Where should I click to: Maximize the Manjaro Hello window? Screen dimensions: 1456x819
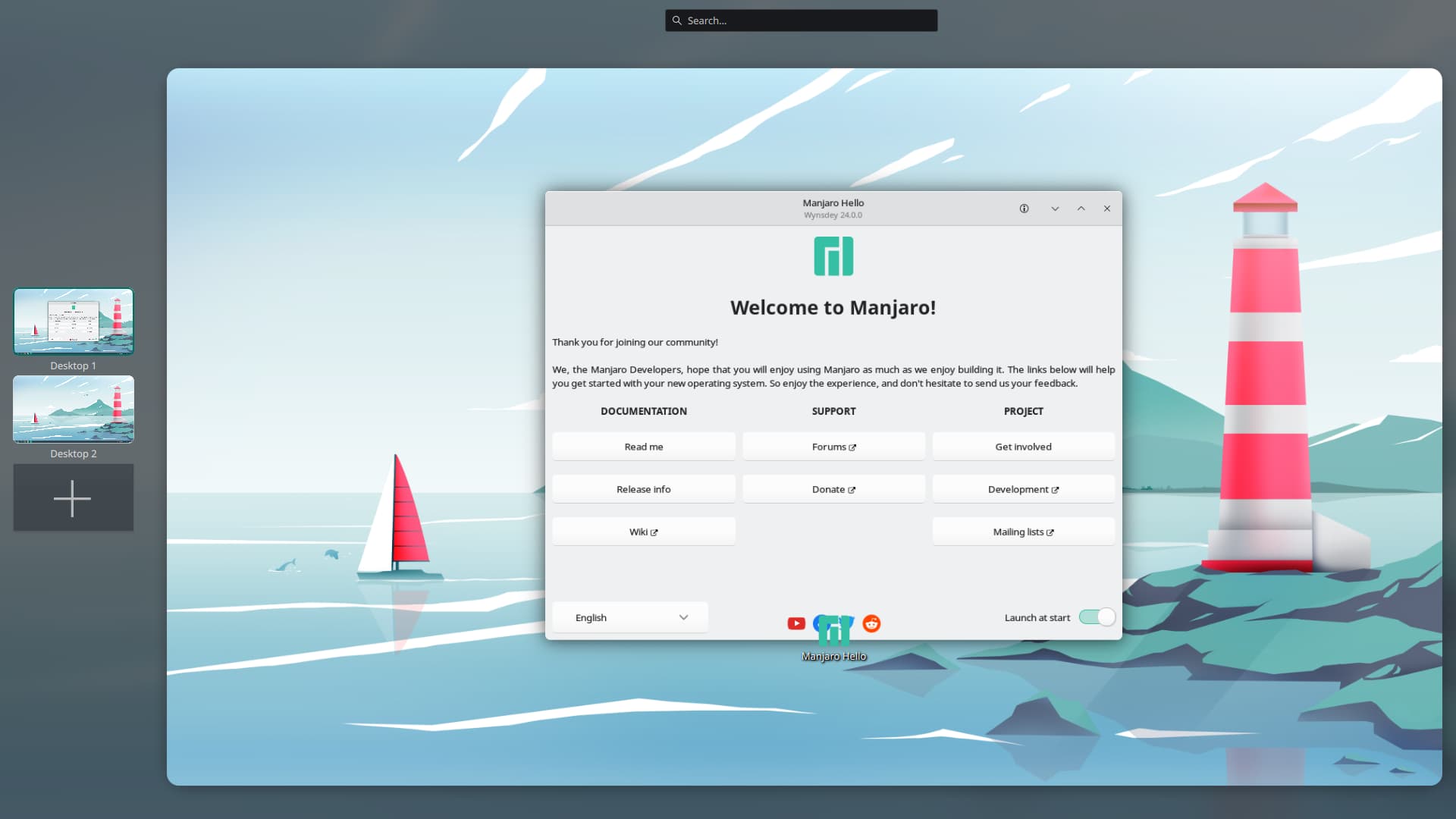1081,209
